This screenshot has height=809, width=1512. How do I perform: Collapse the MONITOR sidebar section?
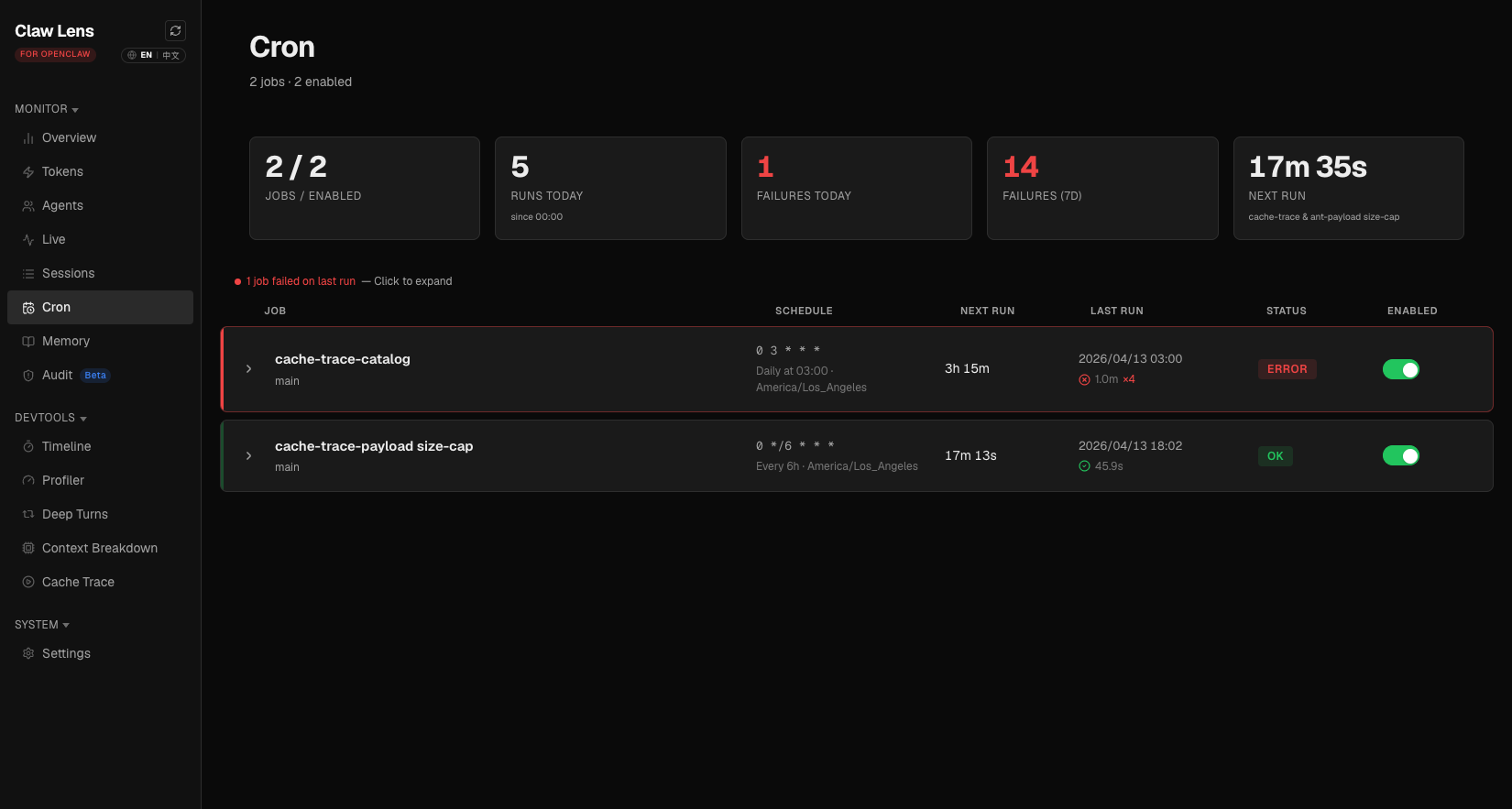coord(47,109)
